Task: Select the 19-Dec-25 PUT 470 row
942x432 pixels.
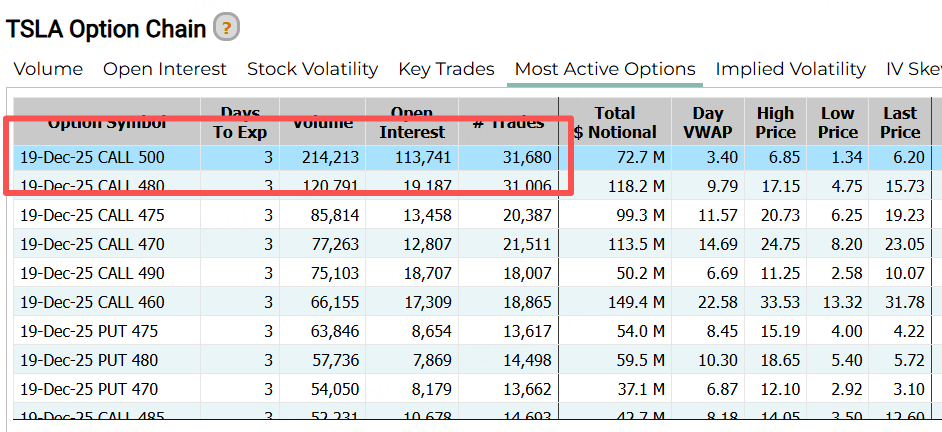Action: click(x=89, y=389)
